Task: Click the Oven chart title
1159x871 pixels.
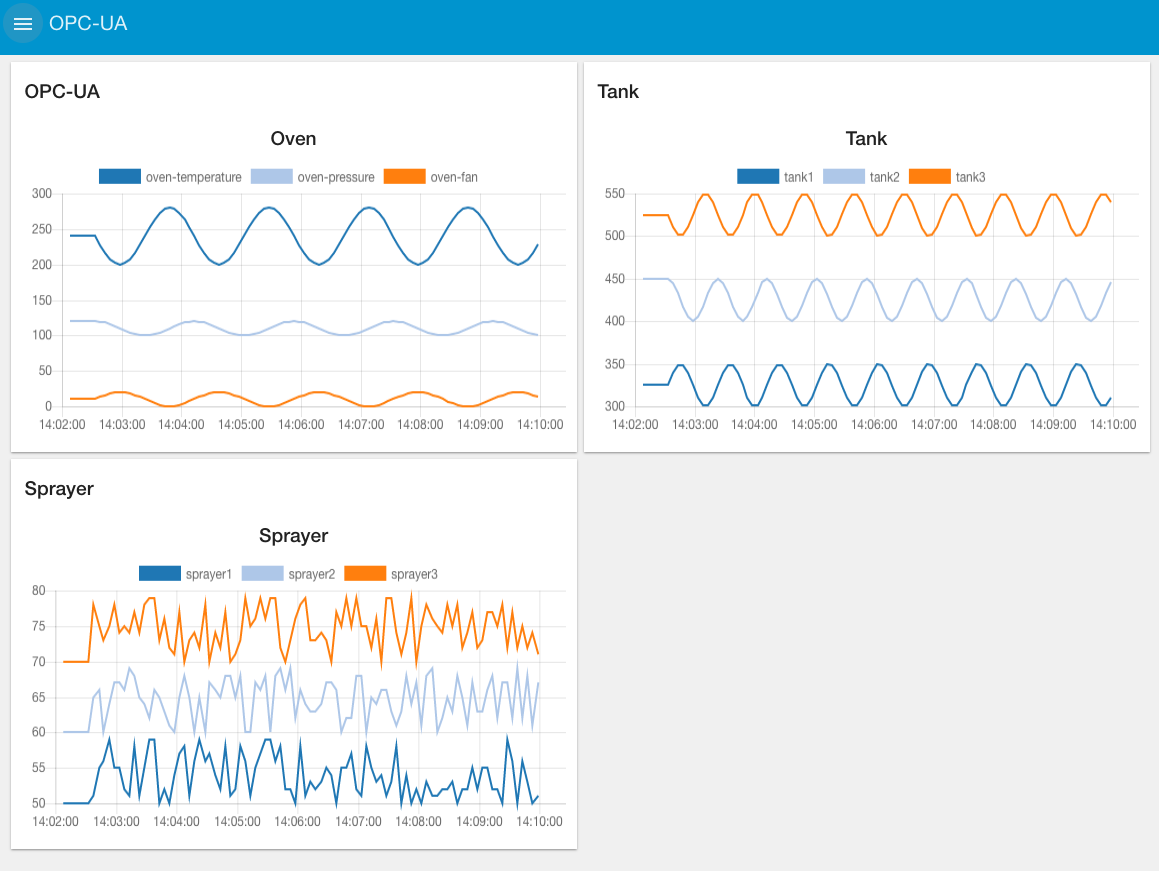Action: click(x=293, y=138)
